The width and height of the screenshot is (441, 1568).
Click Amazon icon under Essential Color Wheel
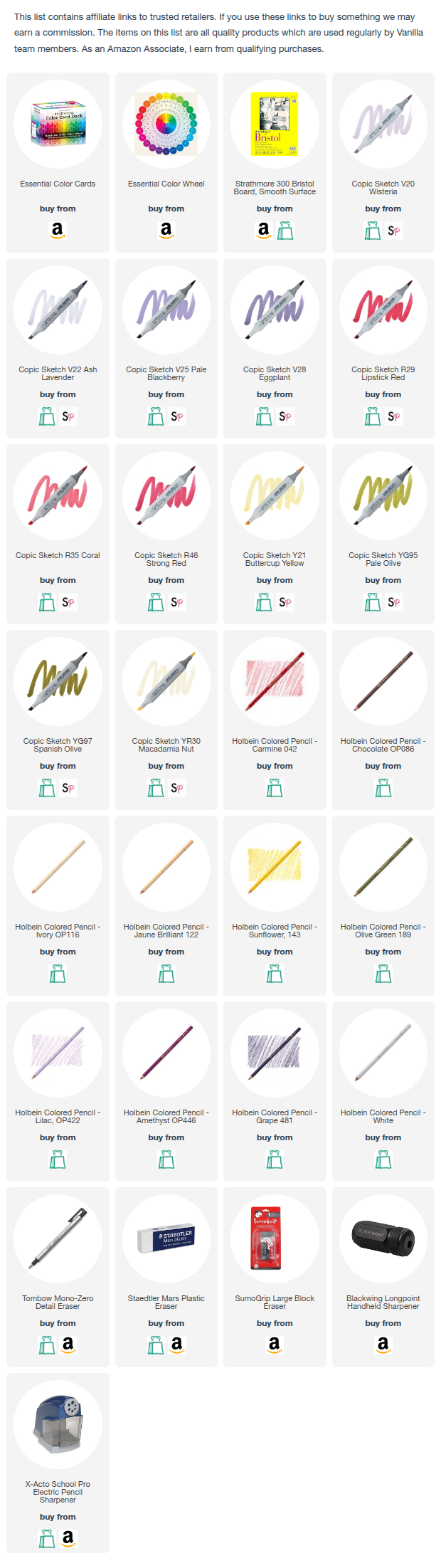tap(166, 231)
